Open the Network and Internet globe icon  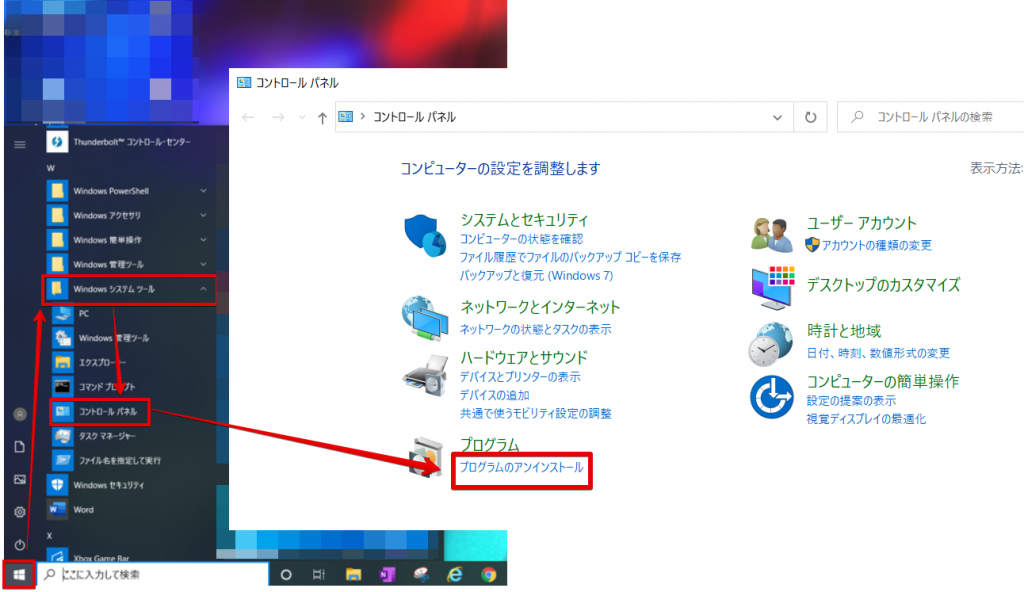click(425, 318)
